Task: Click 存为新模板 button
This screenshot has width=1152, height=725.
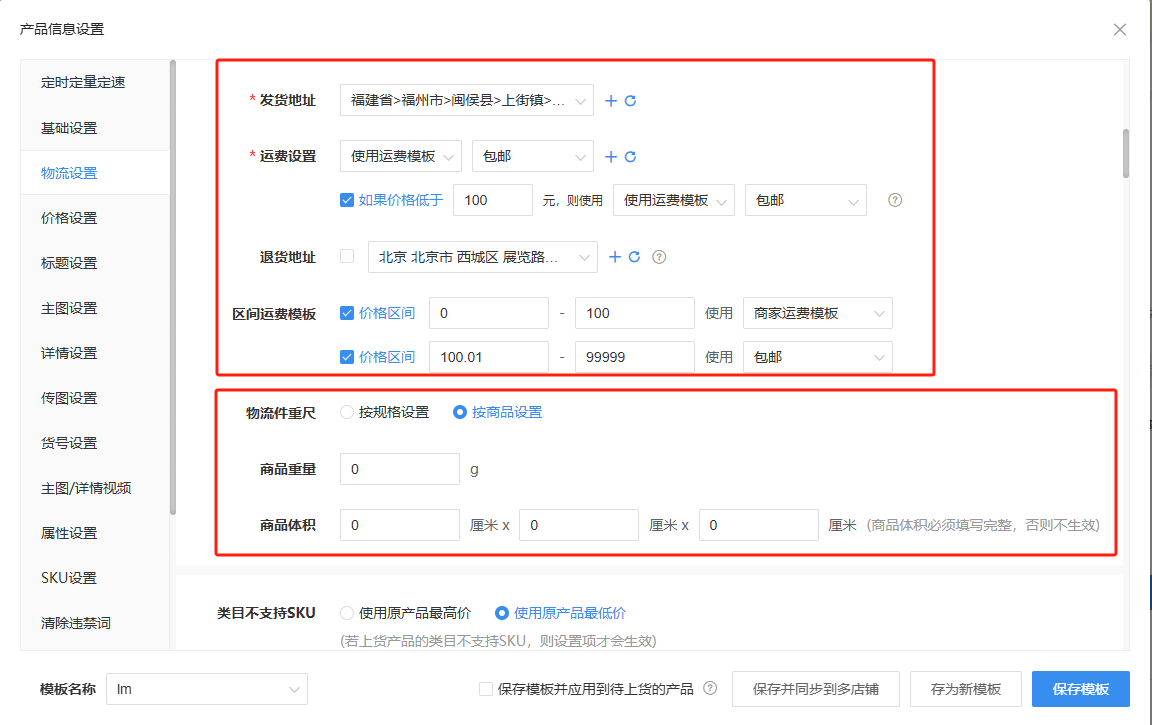Action: (965, 689)
